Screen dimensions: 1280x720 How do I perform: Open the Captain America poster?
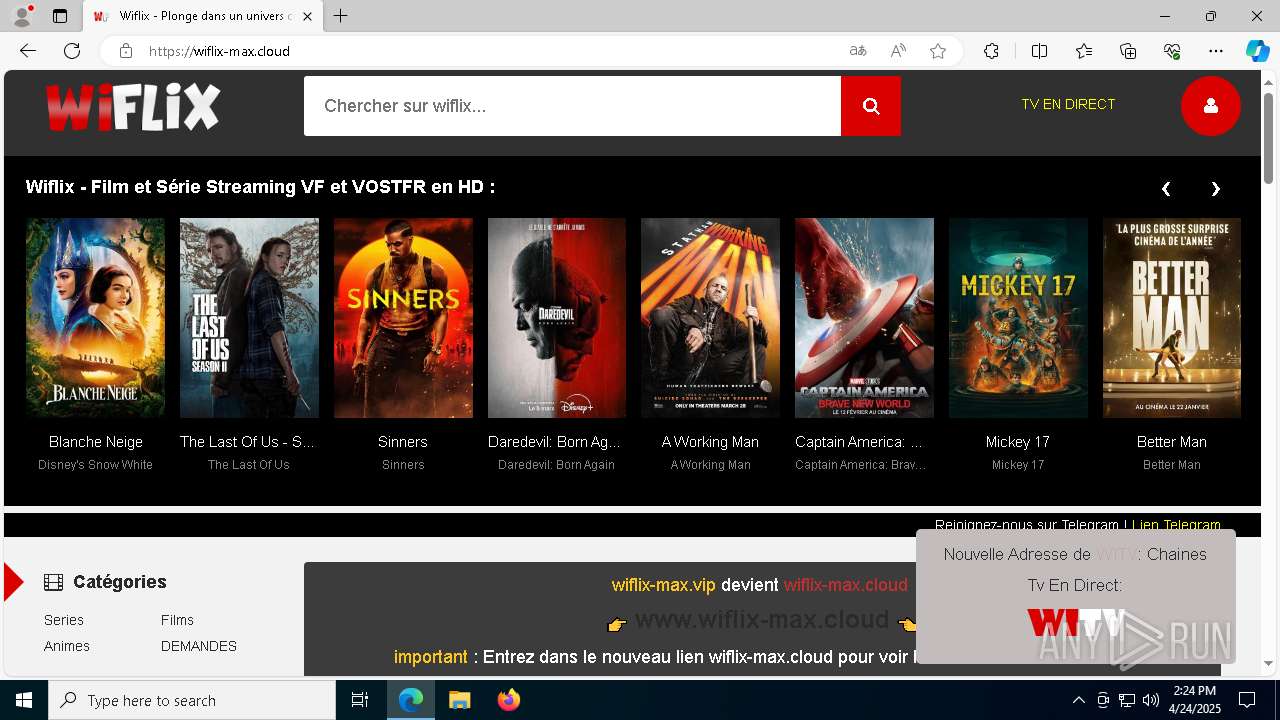tap(864, 318)
